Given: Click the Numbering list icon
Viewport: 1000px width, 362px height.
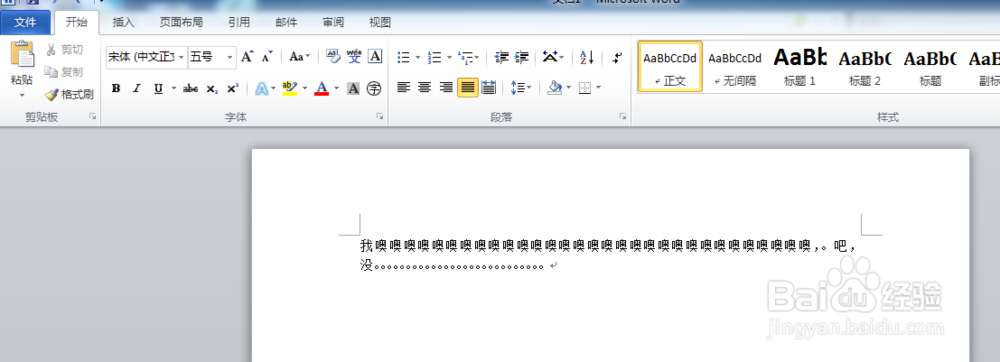Looking at the screenshot, I should [x=435, y=57].
